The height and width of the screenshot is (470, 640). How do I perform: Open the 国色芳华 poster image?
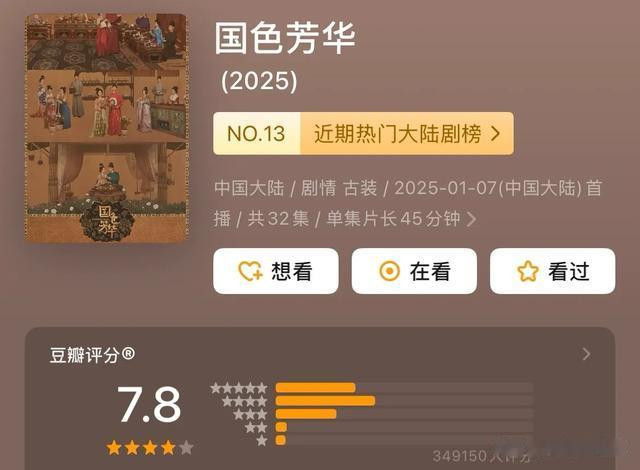coord(107,128)
